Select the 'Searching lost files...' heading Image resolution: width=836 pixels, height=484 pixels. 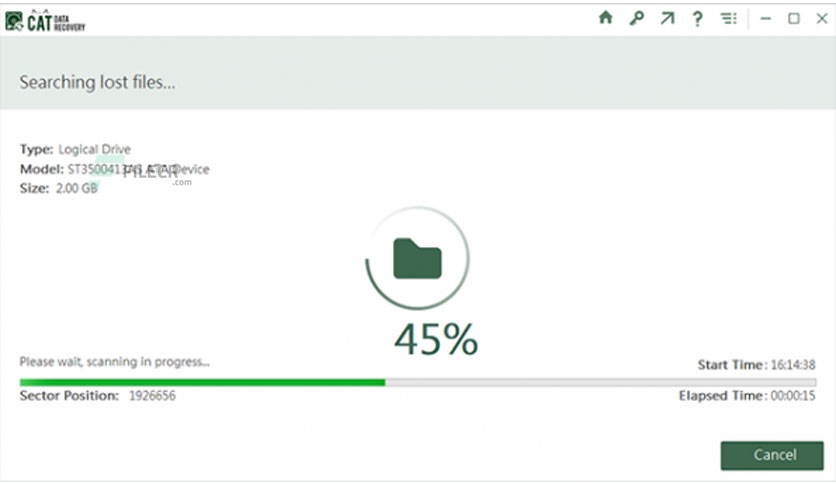[x=98, y=82]
